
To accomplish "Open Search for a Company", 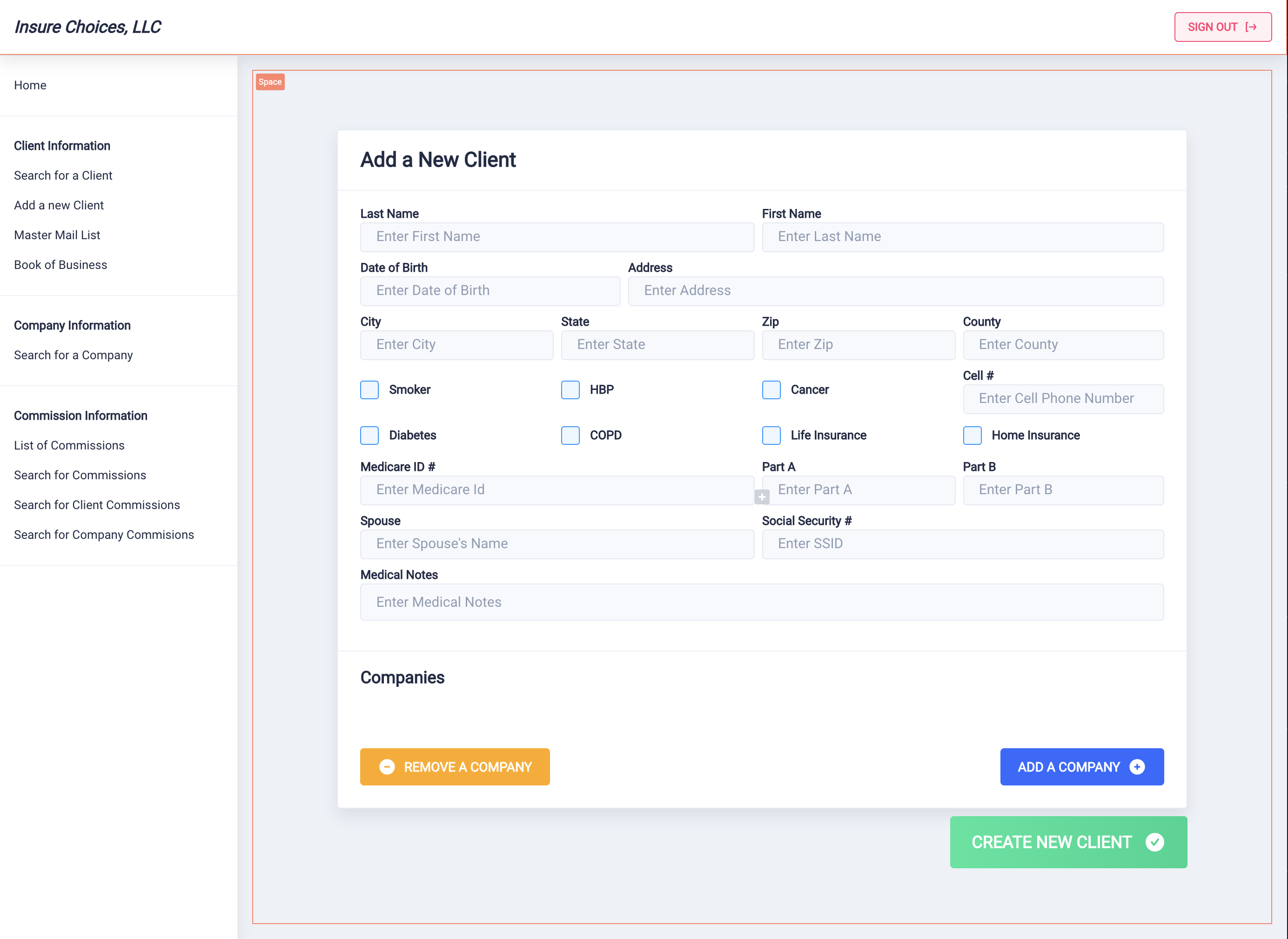I will click(74, 355).
